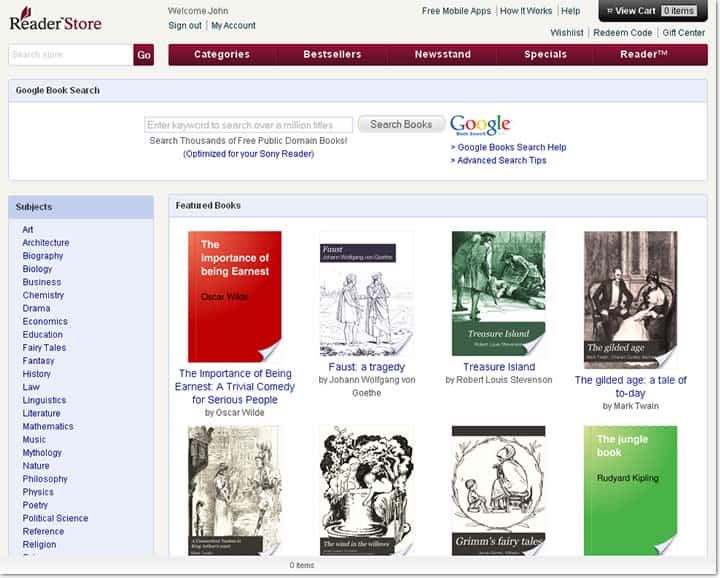Select the Education subject

tap(42, 335)
